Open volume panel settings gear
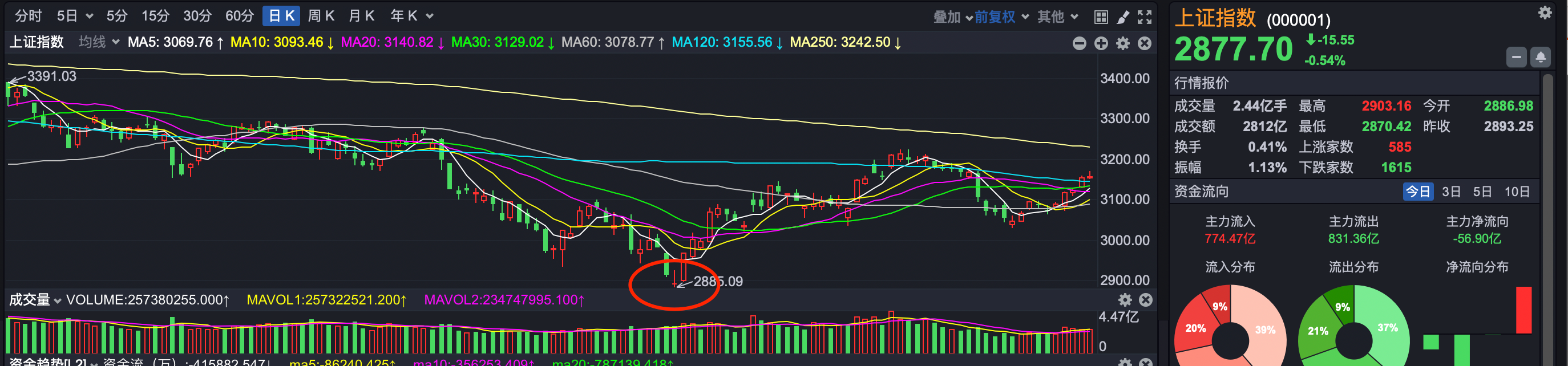The image size is (1568, 366). pyautogui.click(x=1125, y=300)
